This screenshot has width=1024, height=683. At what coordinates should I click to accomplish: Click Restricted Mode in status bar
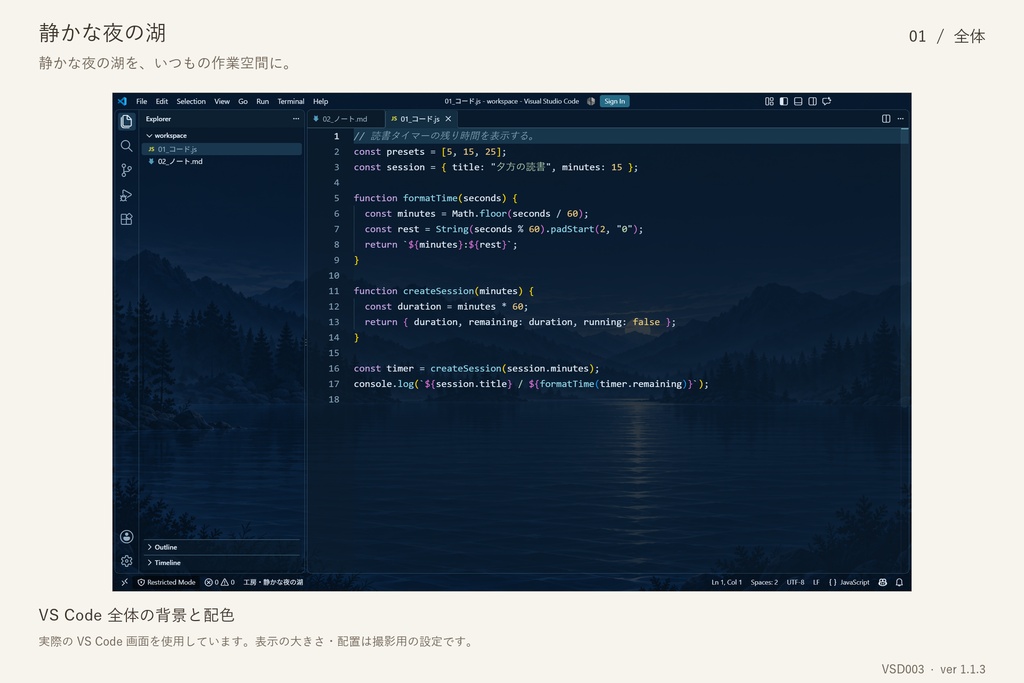167,582
